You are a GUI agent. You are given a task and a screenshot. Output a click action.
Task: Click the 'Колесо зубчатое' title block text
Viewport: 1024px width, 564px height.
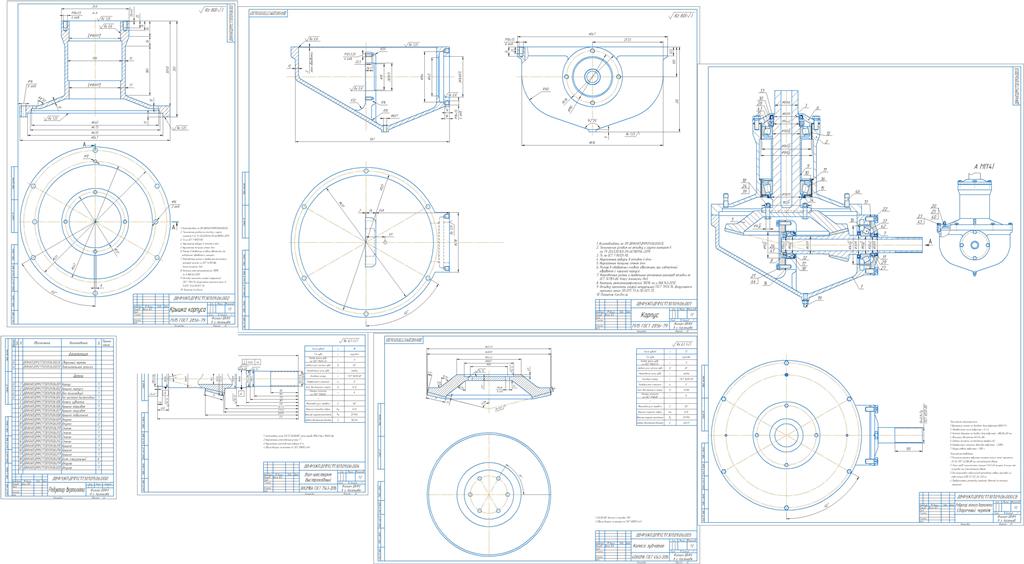[x=650, y=544]
